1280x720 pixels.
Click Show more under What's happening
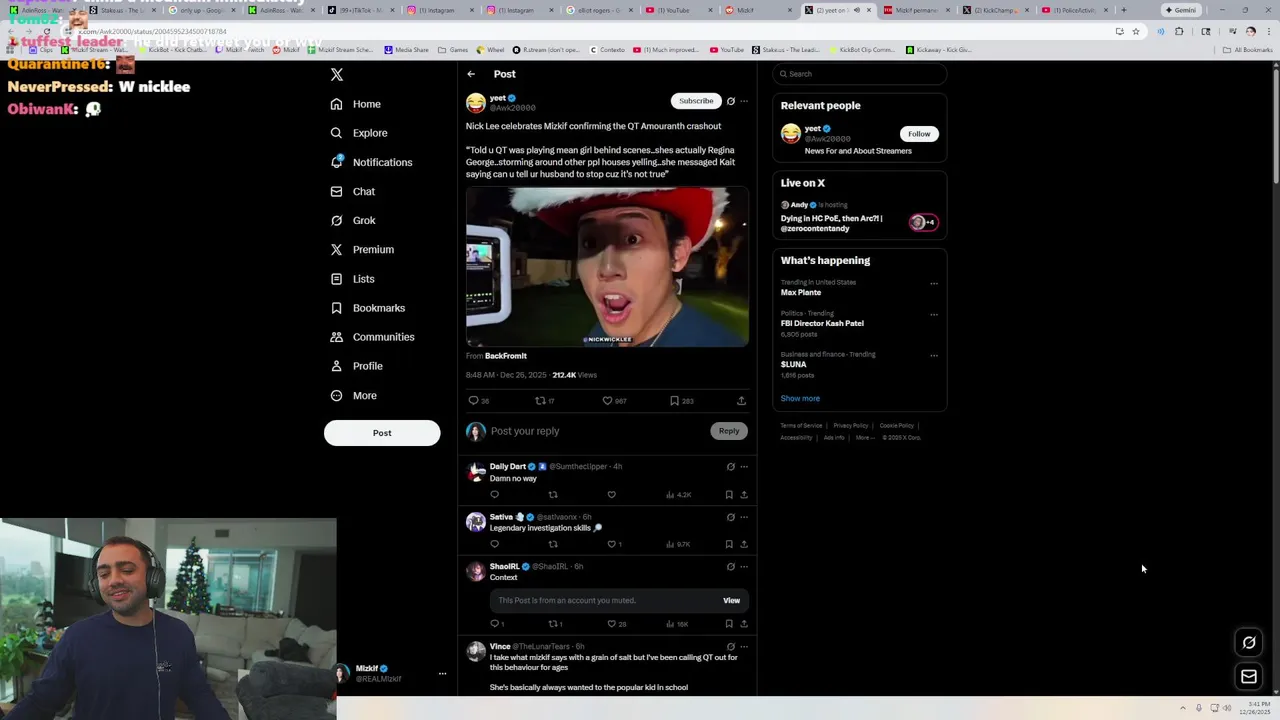click(x=800, y=398)
